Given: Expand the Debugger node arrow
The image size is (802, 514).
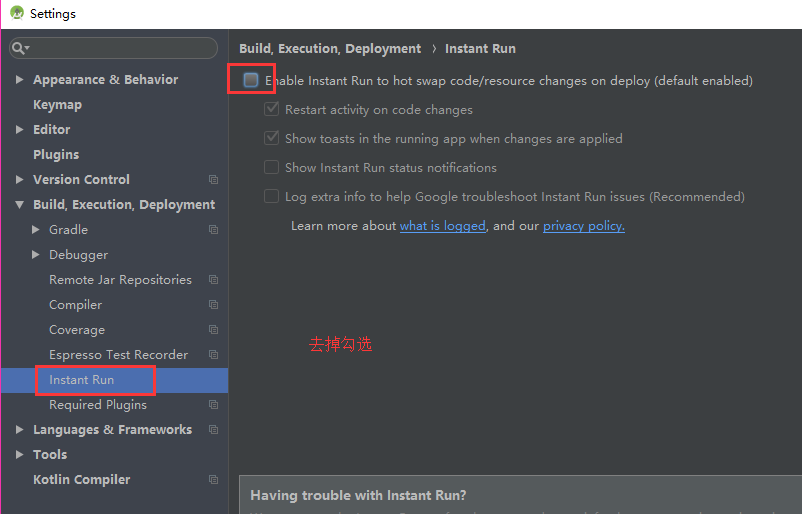Looking at the screenshot, I should click(x=35, y=255).
